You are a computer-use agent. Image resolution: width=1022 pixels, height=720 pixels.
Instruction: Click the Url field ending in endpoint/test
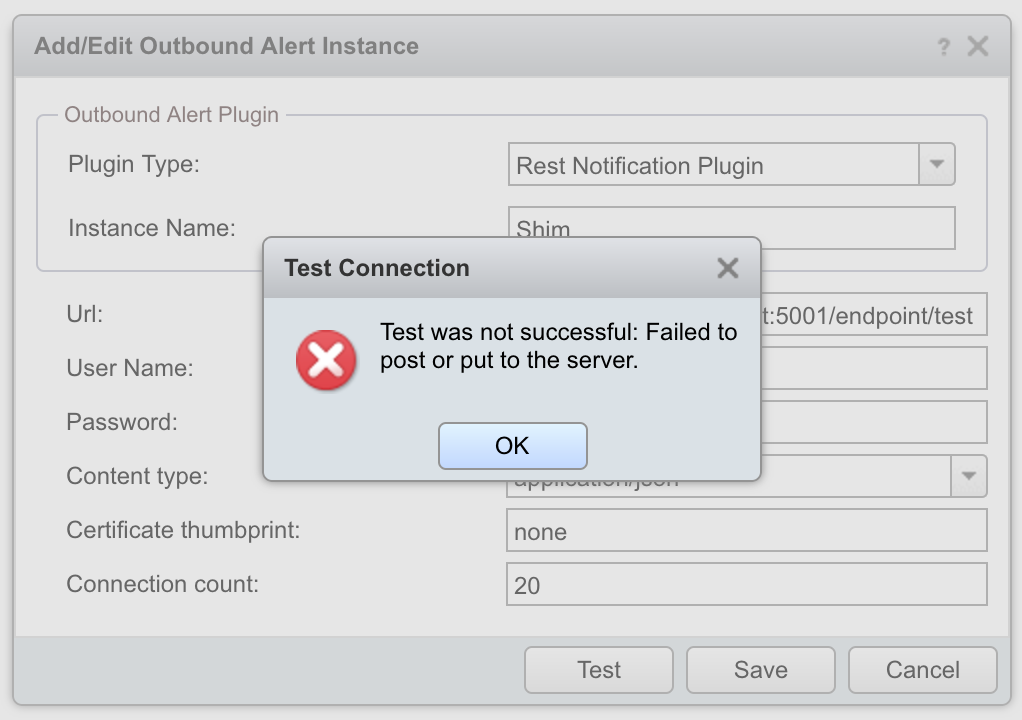[872, 315]
